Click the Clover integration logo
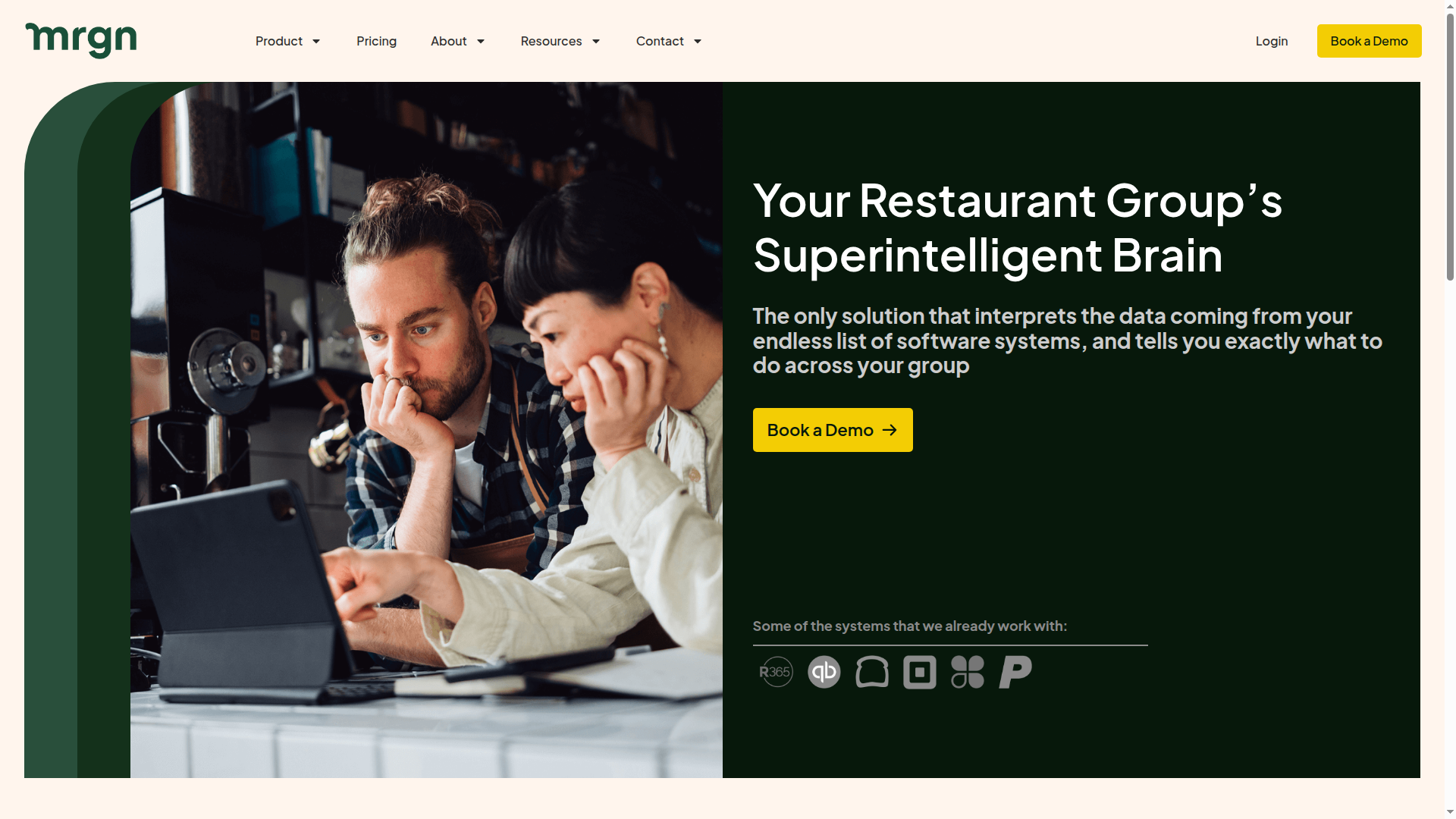1456x819 pixels. (968, 672)
